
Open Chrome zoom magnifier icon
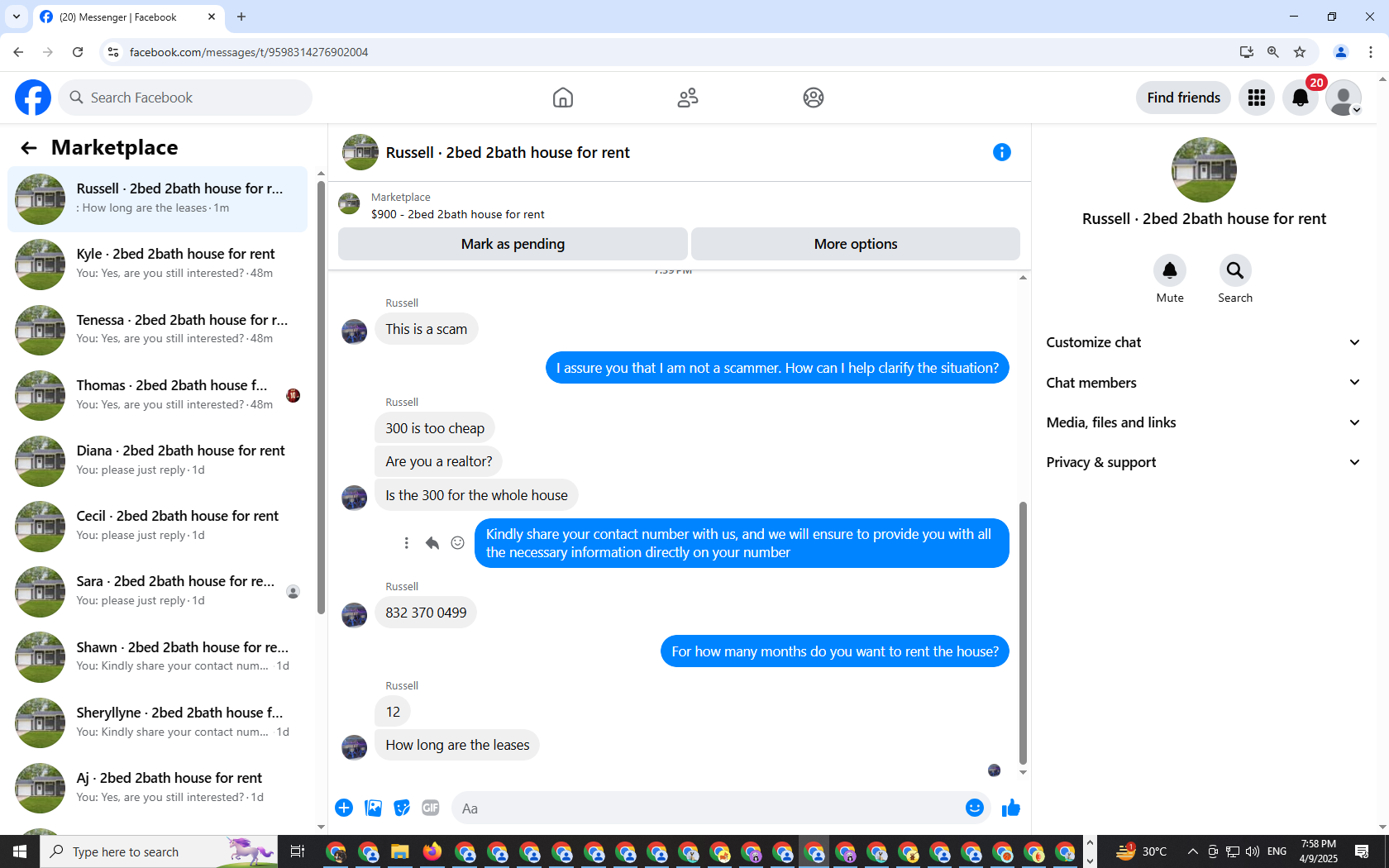[x=1273, y=52]
